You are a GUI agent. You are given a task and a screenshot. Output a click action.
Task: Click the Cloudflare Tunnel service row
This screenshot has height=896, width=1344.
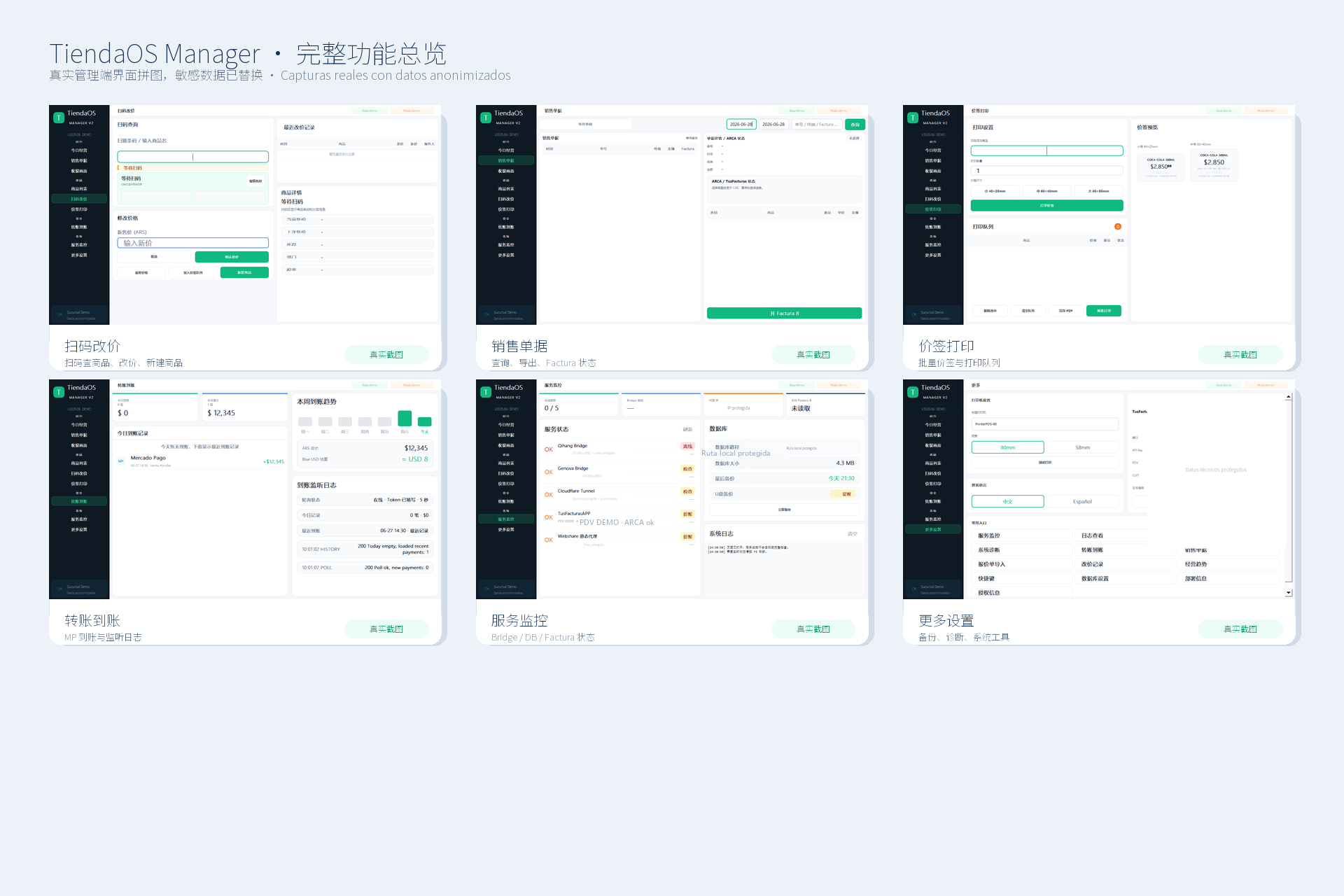[619, 494]
